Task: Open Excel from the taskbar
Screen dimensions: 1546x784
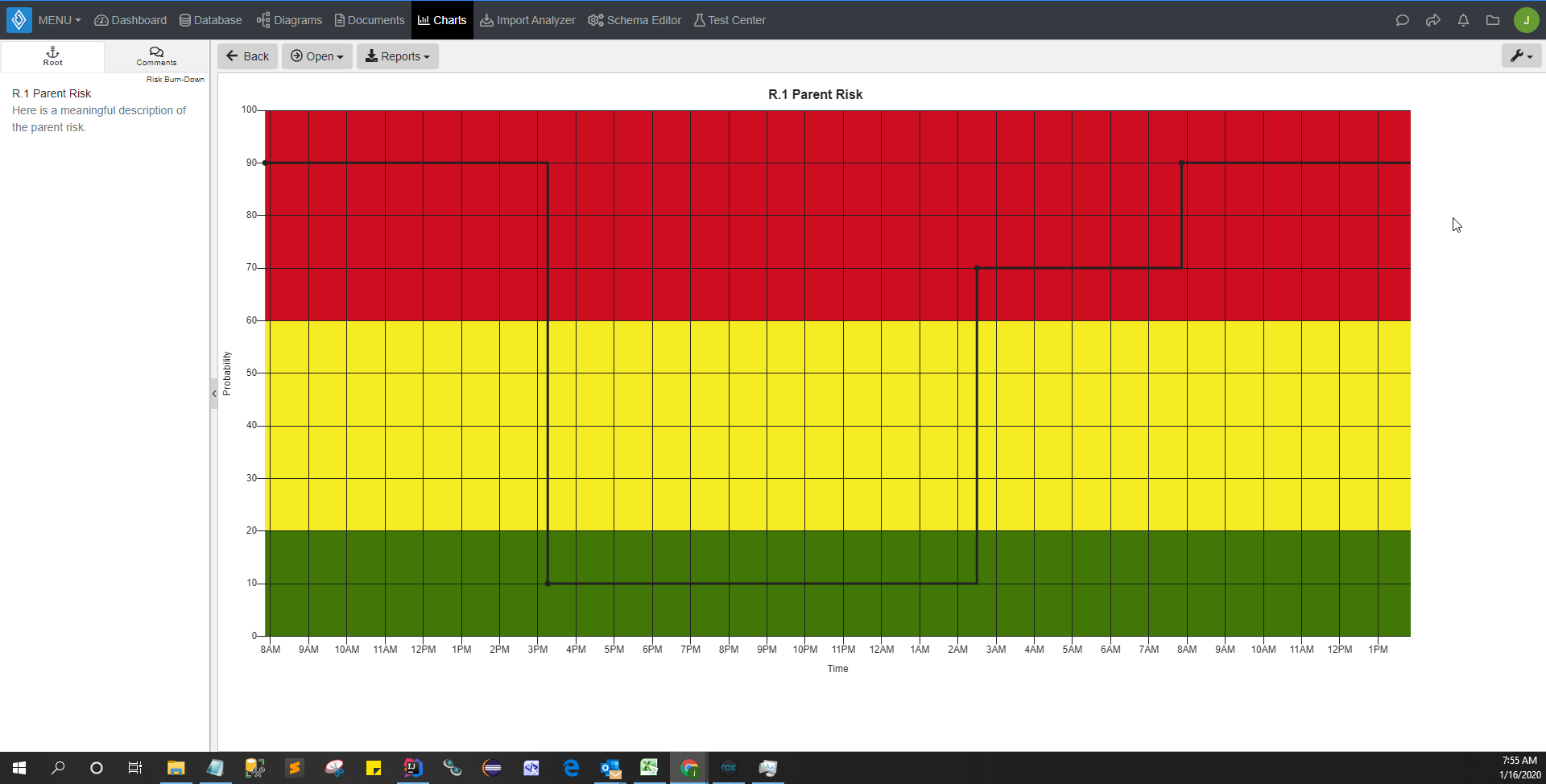Action: click(x=650, y=769)
